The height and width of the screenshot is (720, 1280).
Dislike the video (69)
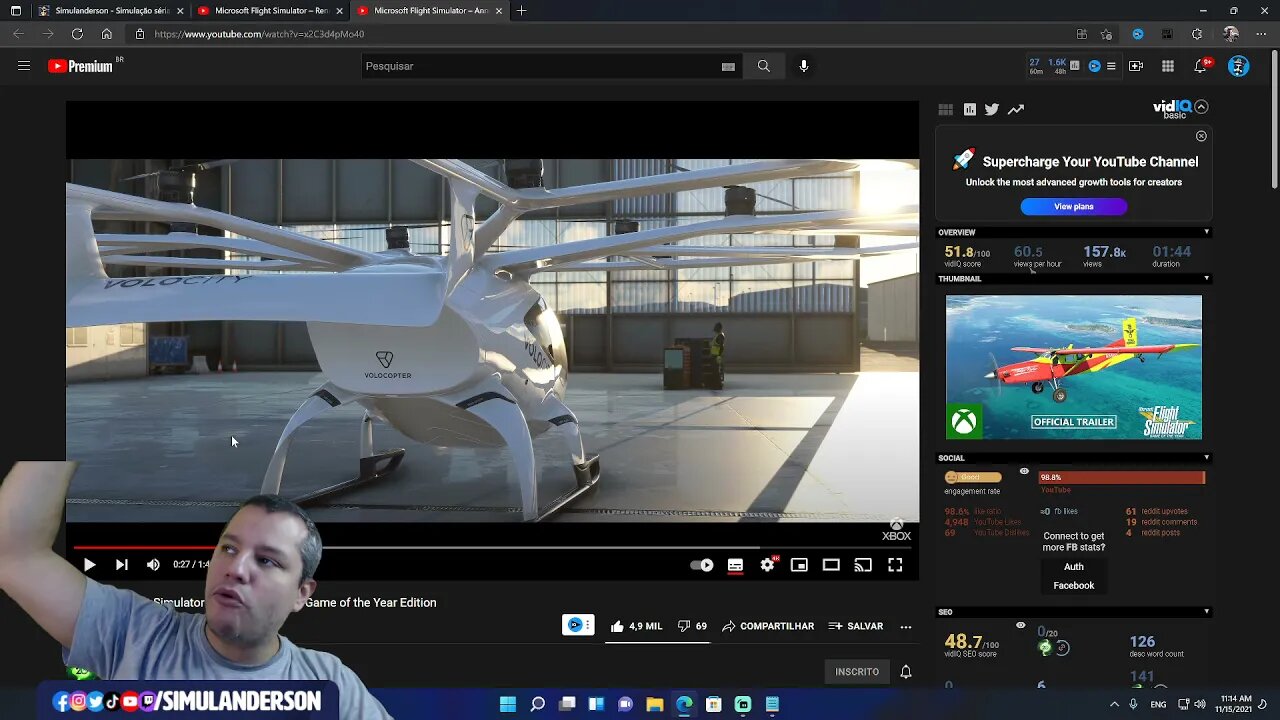(692, 626)
